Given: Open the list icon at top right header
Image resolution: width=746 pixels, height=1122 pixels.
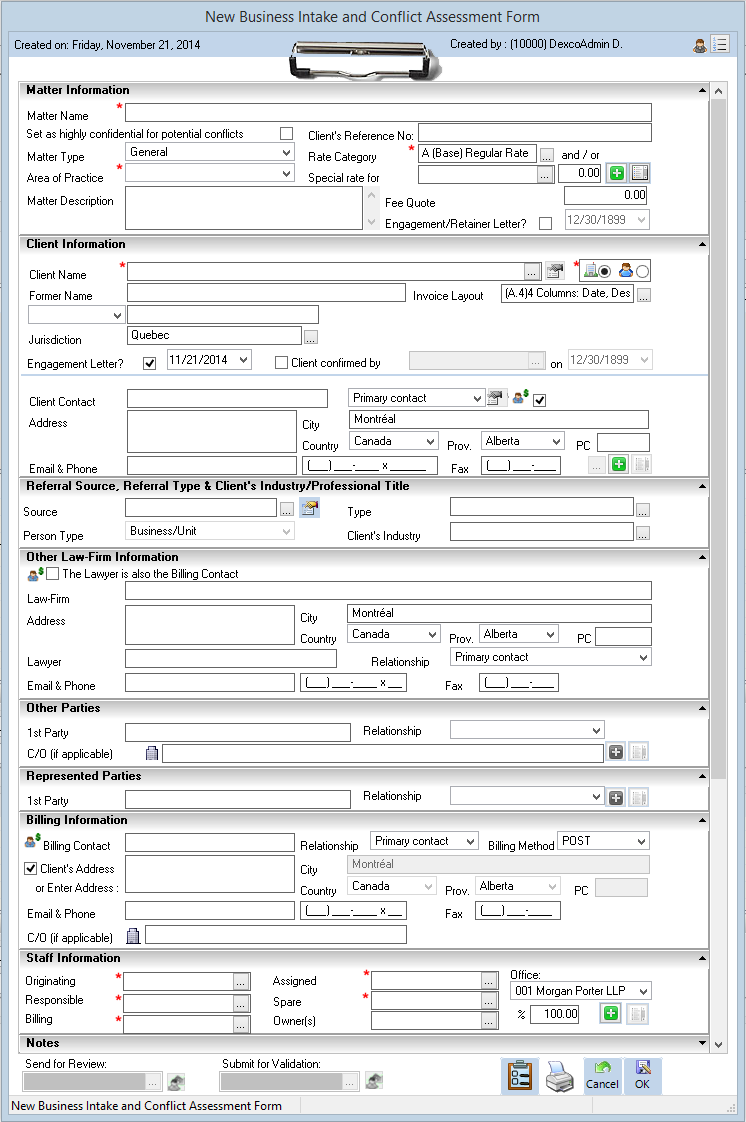Looking at the screenshot, I should click(x=720, y=45).
